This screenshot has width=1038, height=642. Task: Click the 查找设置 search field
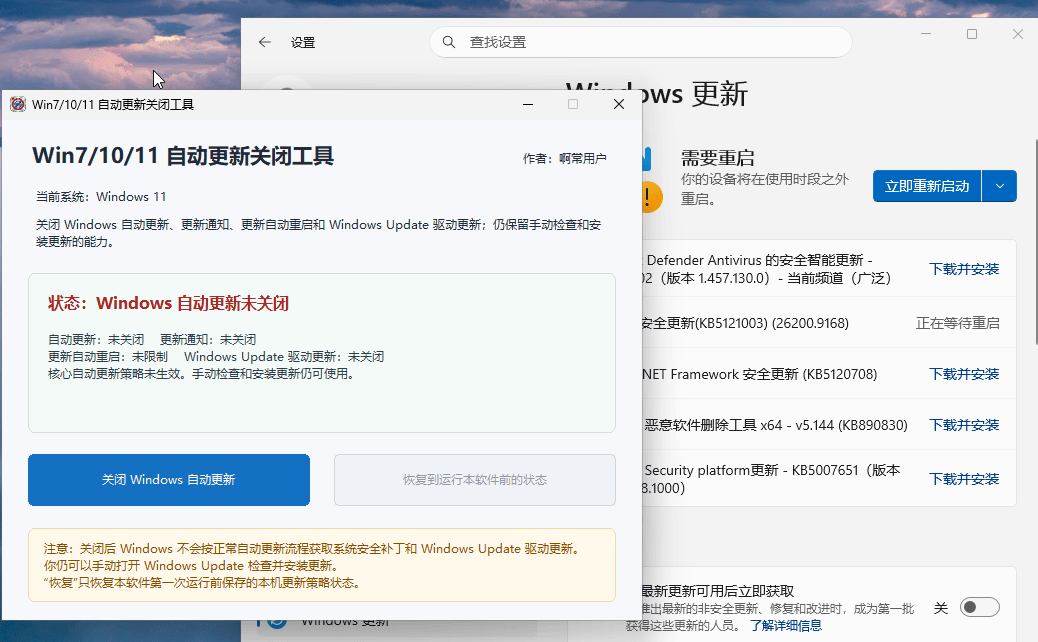641,42
